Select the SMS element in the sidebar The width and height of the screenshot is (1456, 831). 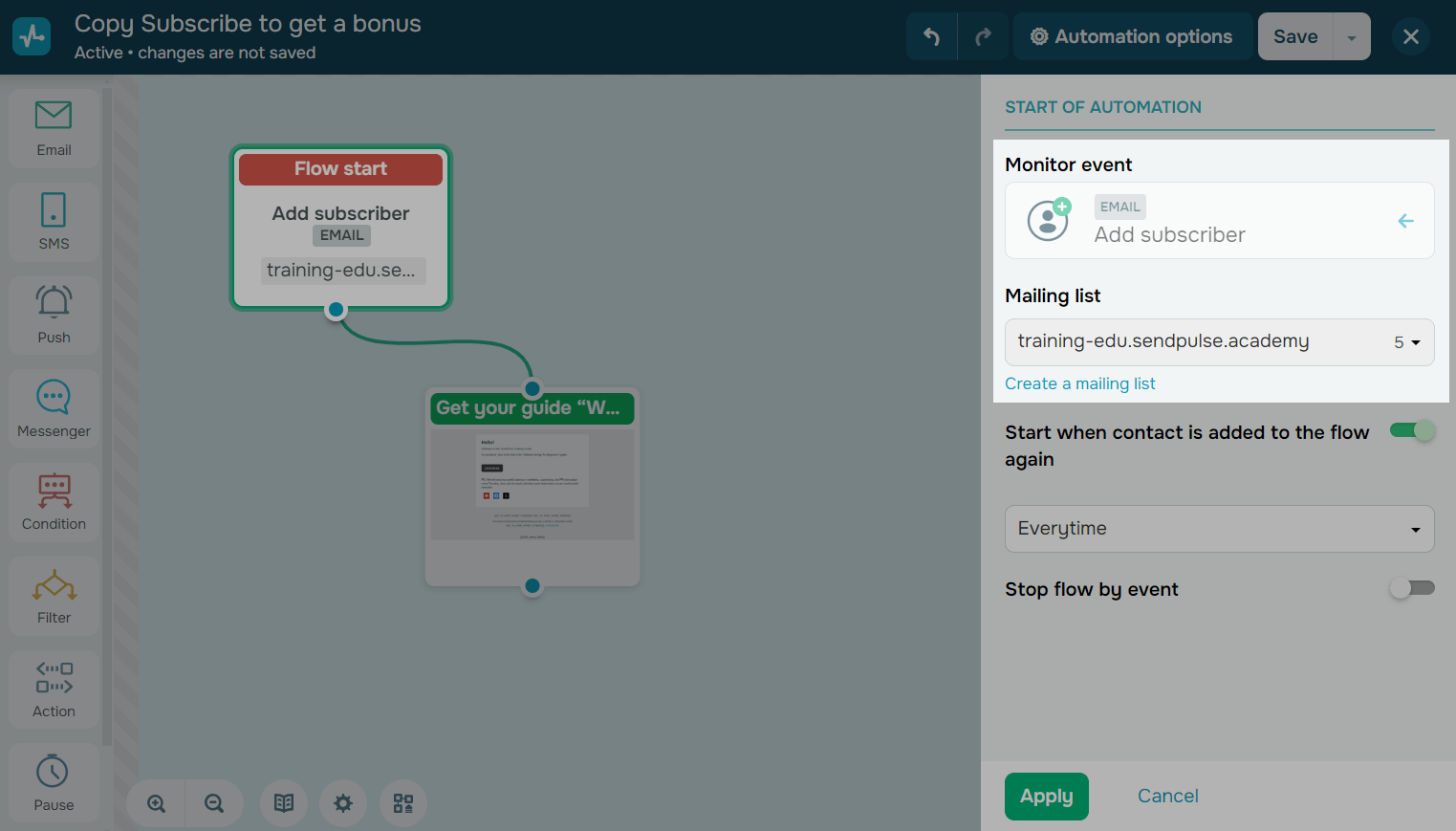(x=54, y=222)
